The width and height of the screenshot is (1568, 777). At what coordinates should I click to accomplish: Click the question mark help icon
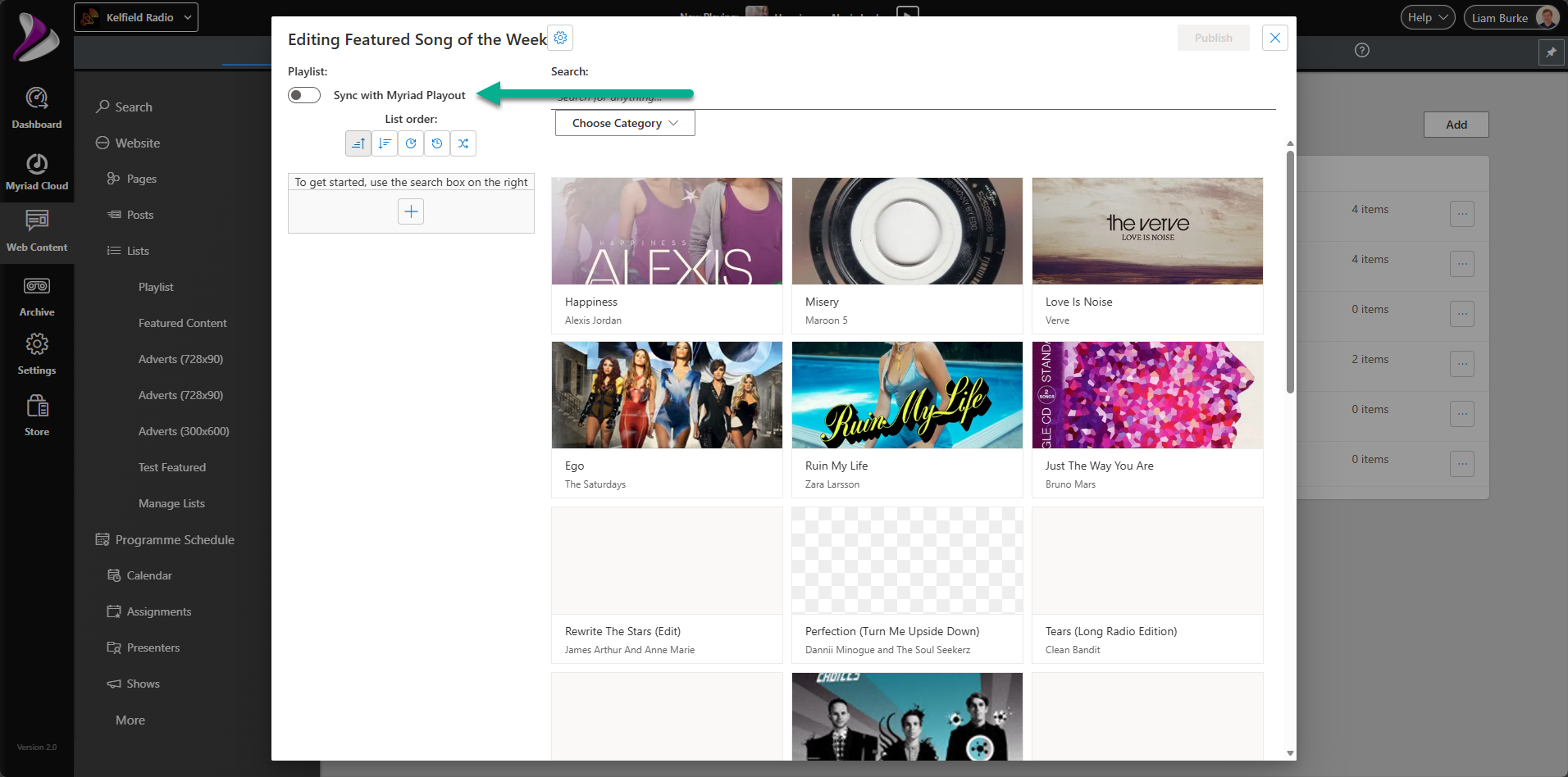click(1362, 50)
